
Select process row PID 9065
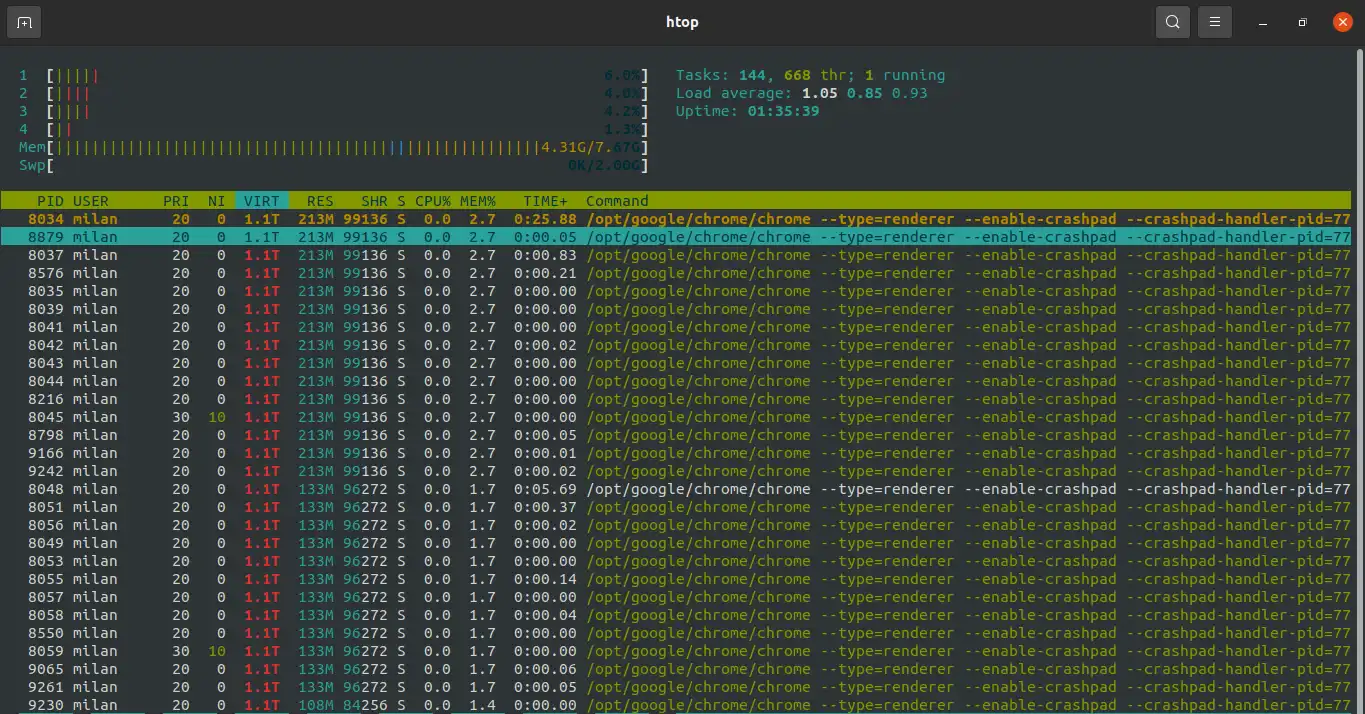(x=676, y=669)
